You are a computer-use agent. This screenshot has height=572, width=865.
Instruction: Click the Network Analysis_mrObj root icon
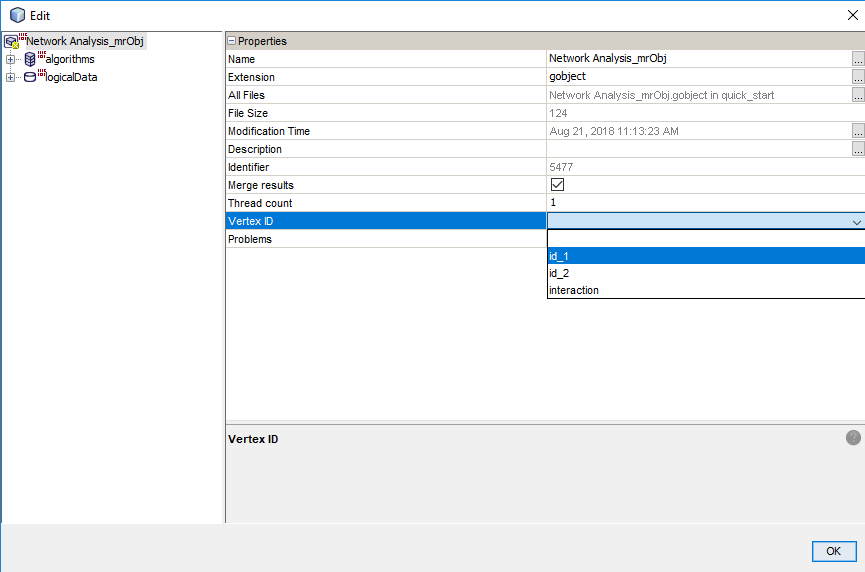click(x=12, y=42)
